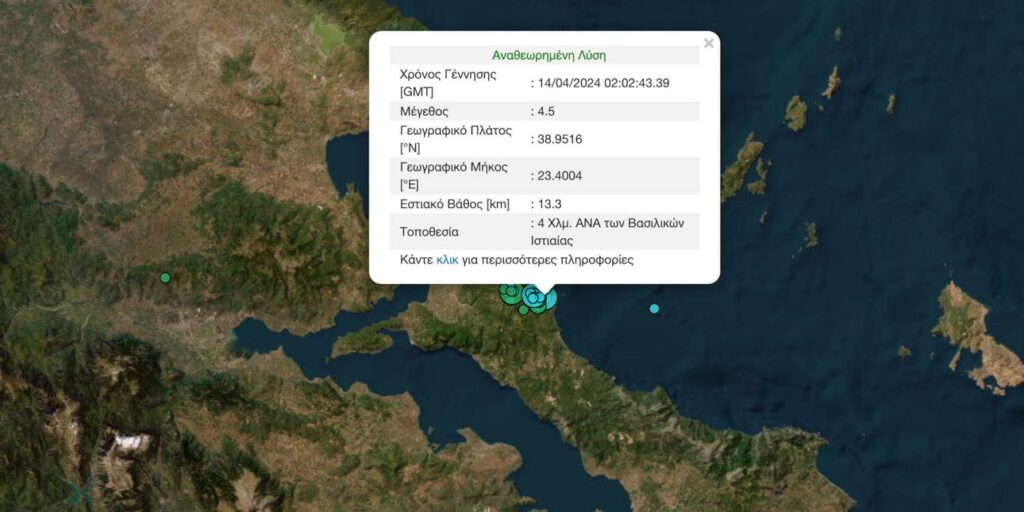Click the "Αναθεωρημένη Λύση" popup title
Viewport: 1024px width, 512px height.
click(x=548, y=55)
